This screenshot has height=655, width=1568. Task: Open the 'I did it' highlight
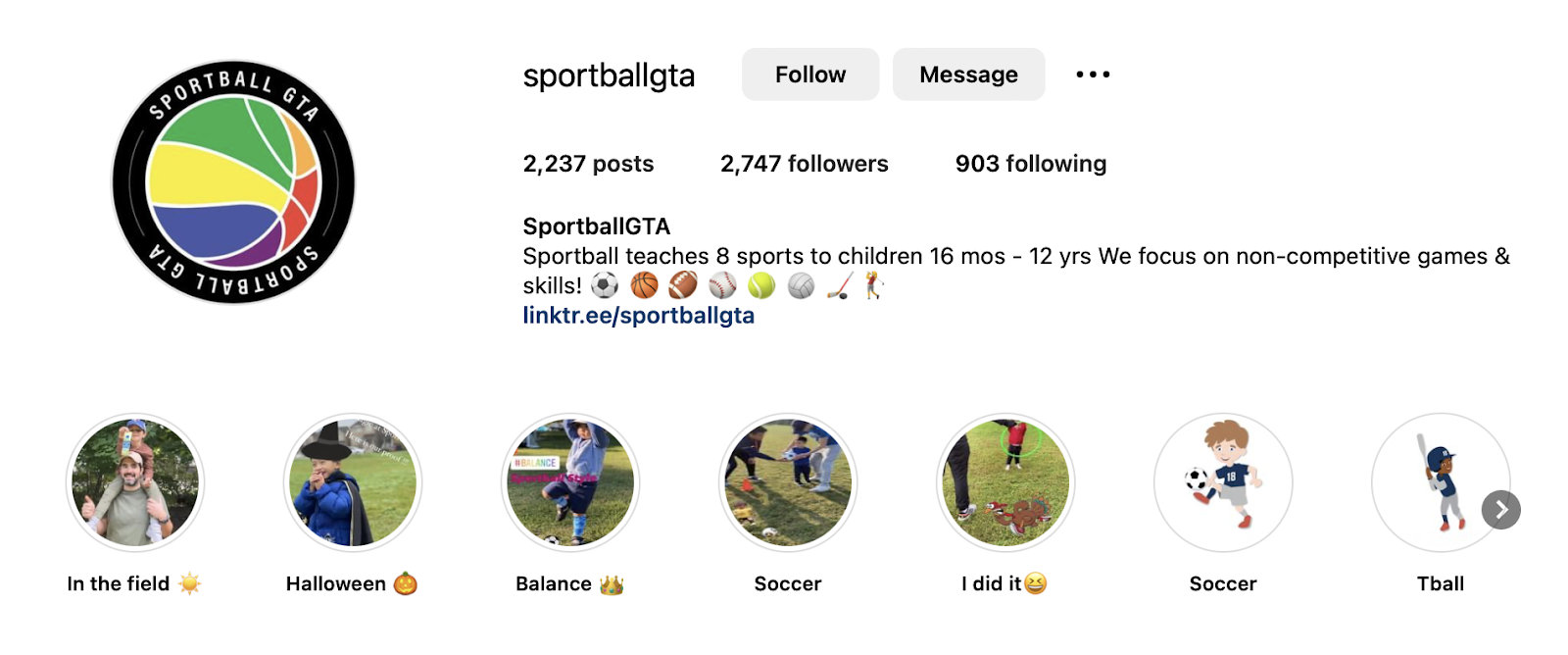1005,481
